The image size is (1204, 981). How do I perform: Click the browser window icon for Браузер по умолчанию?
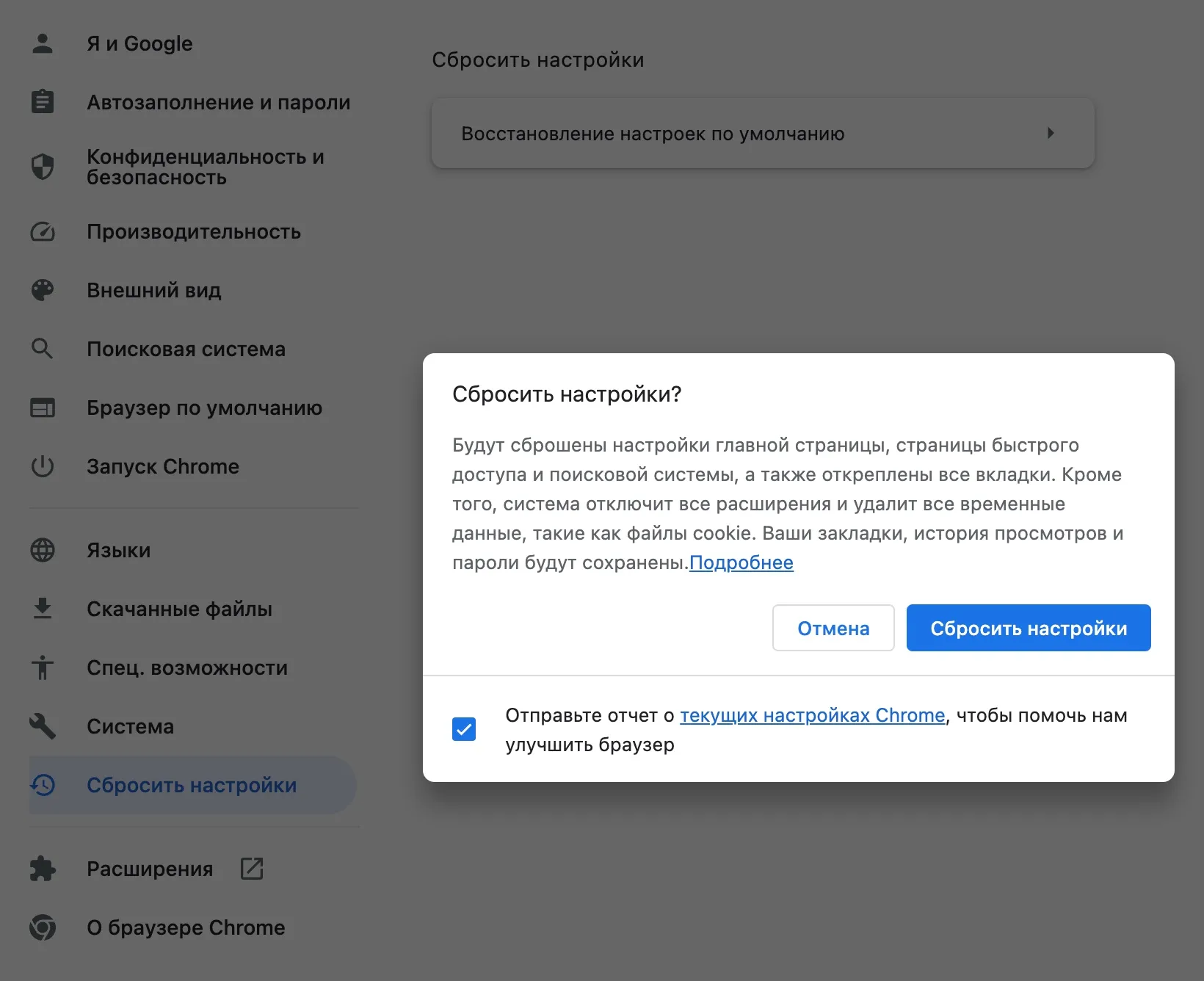point(43,408)
